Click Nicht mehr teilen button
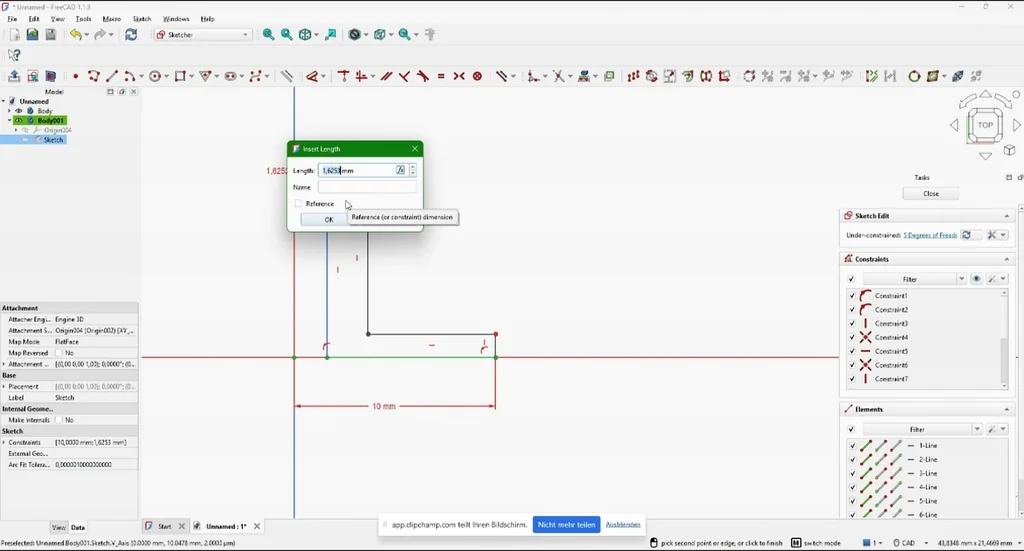Screen dimensions: 1024x551 click(566, 525)
